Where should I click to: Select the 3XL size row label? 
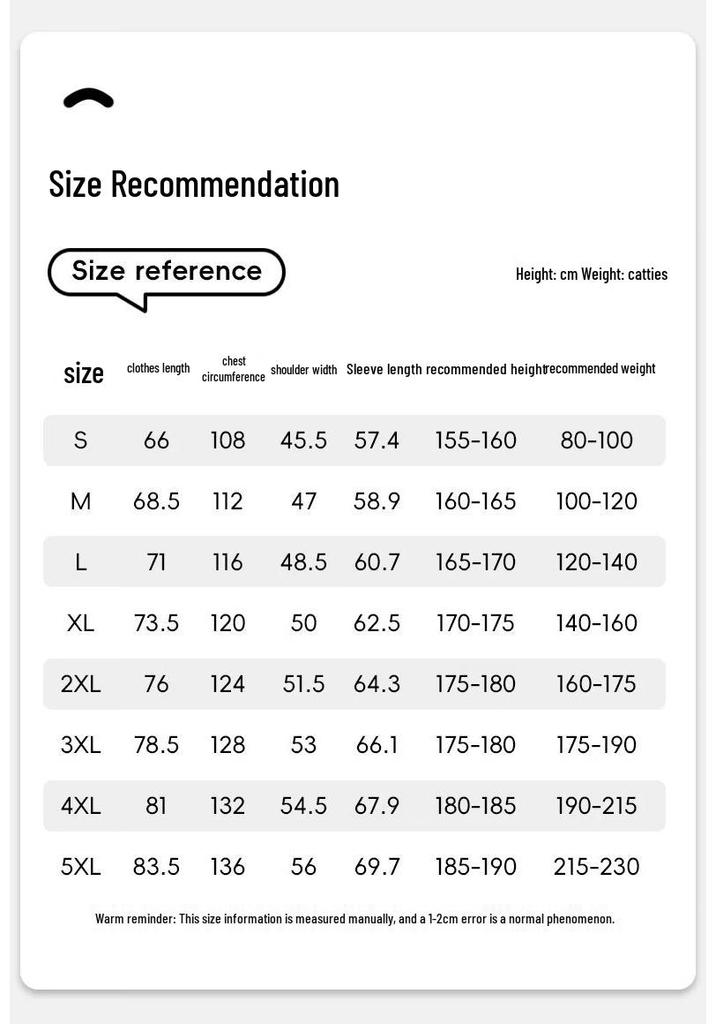pos(80,744)
